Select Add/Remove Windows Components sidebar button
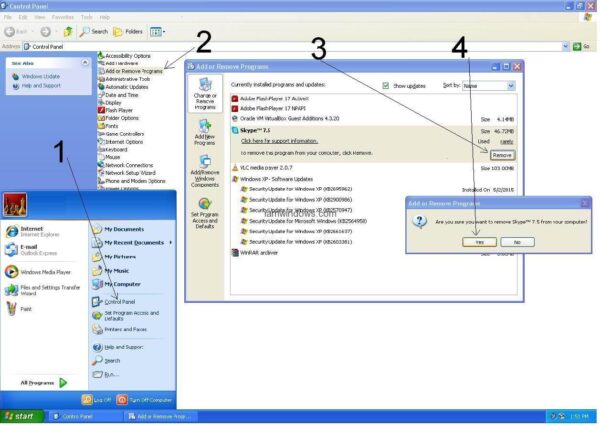This screenshot has width=600, height=426. [x=205, y=171]
